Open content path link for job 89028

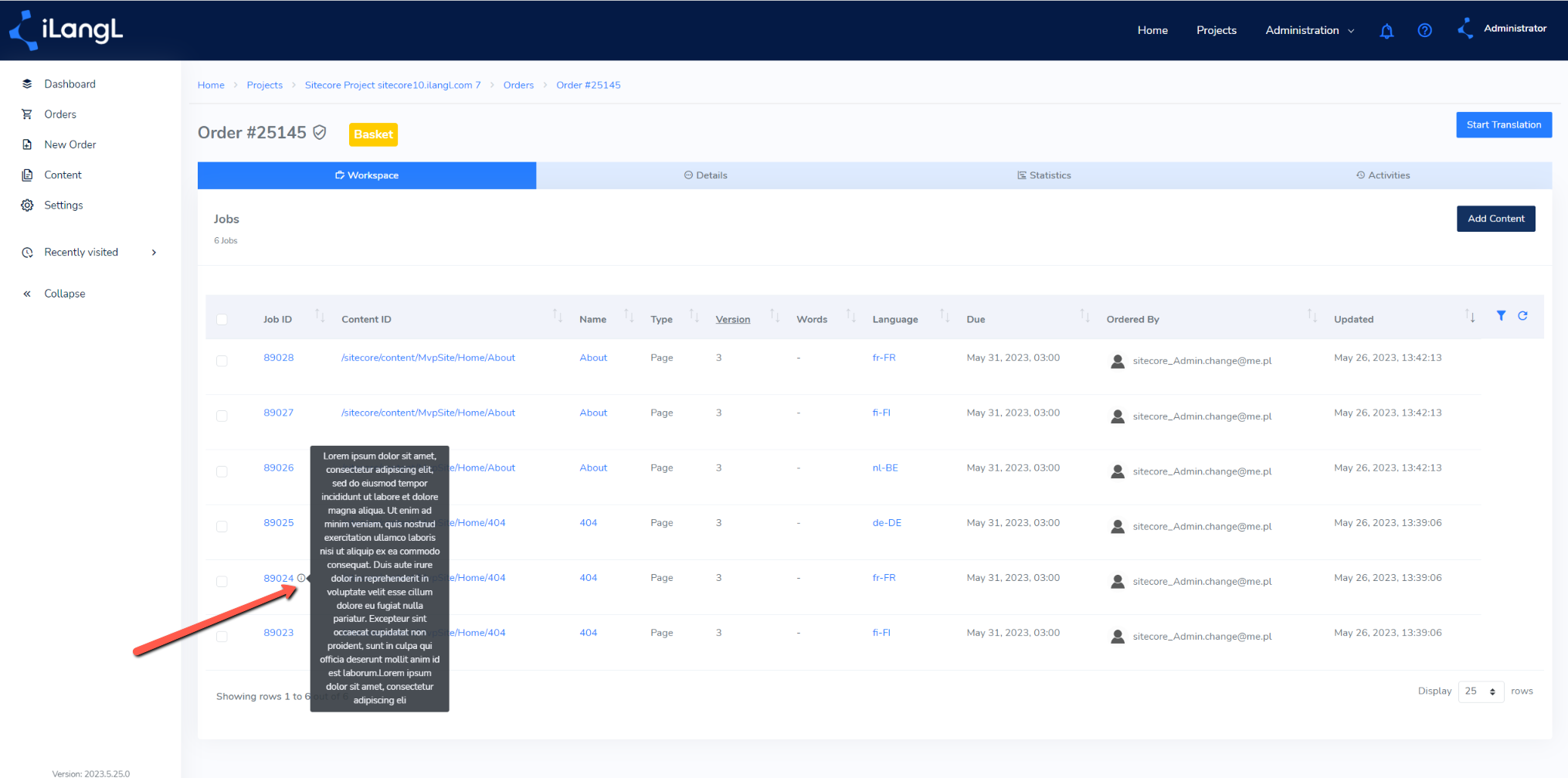tap(428, 358)
